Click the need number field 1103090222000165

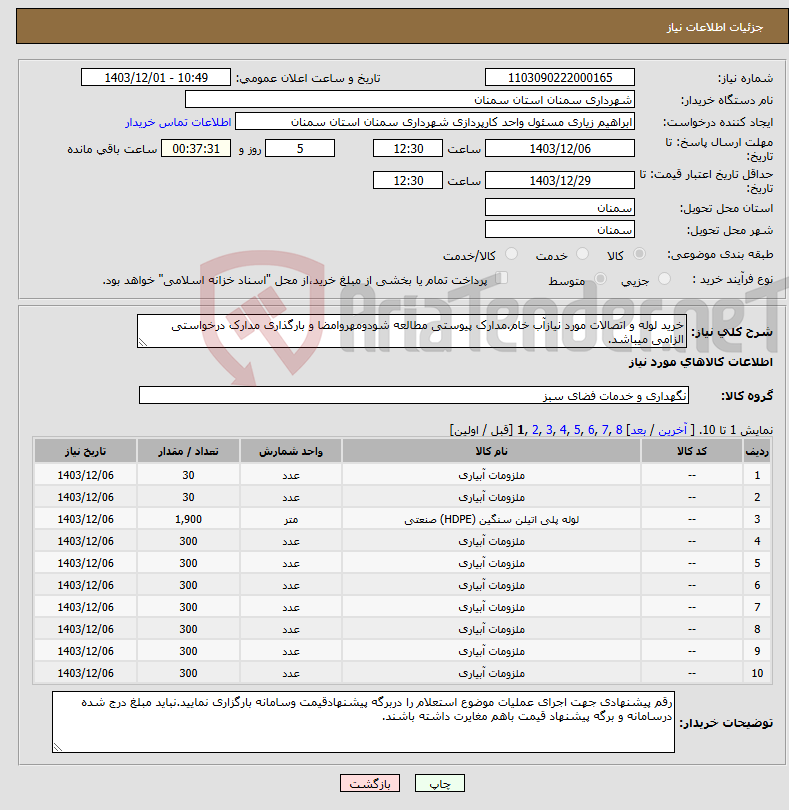coord(560,77)
